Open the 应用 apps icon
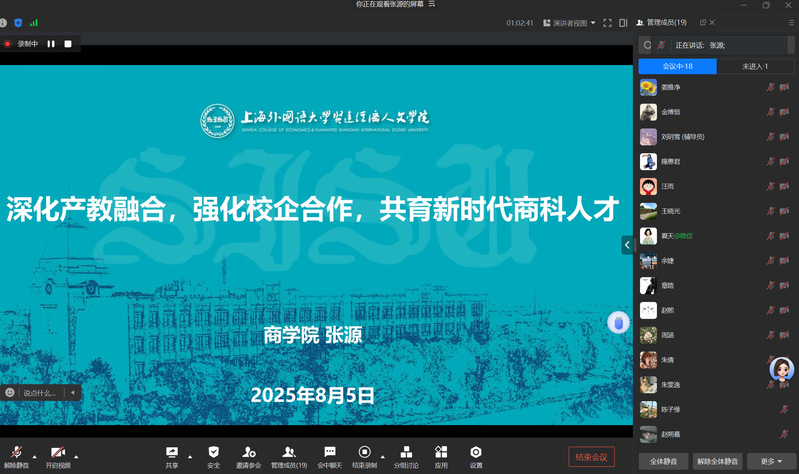 click(441, 452)
